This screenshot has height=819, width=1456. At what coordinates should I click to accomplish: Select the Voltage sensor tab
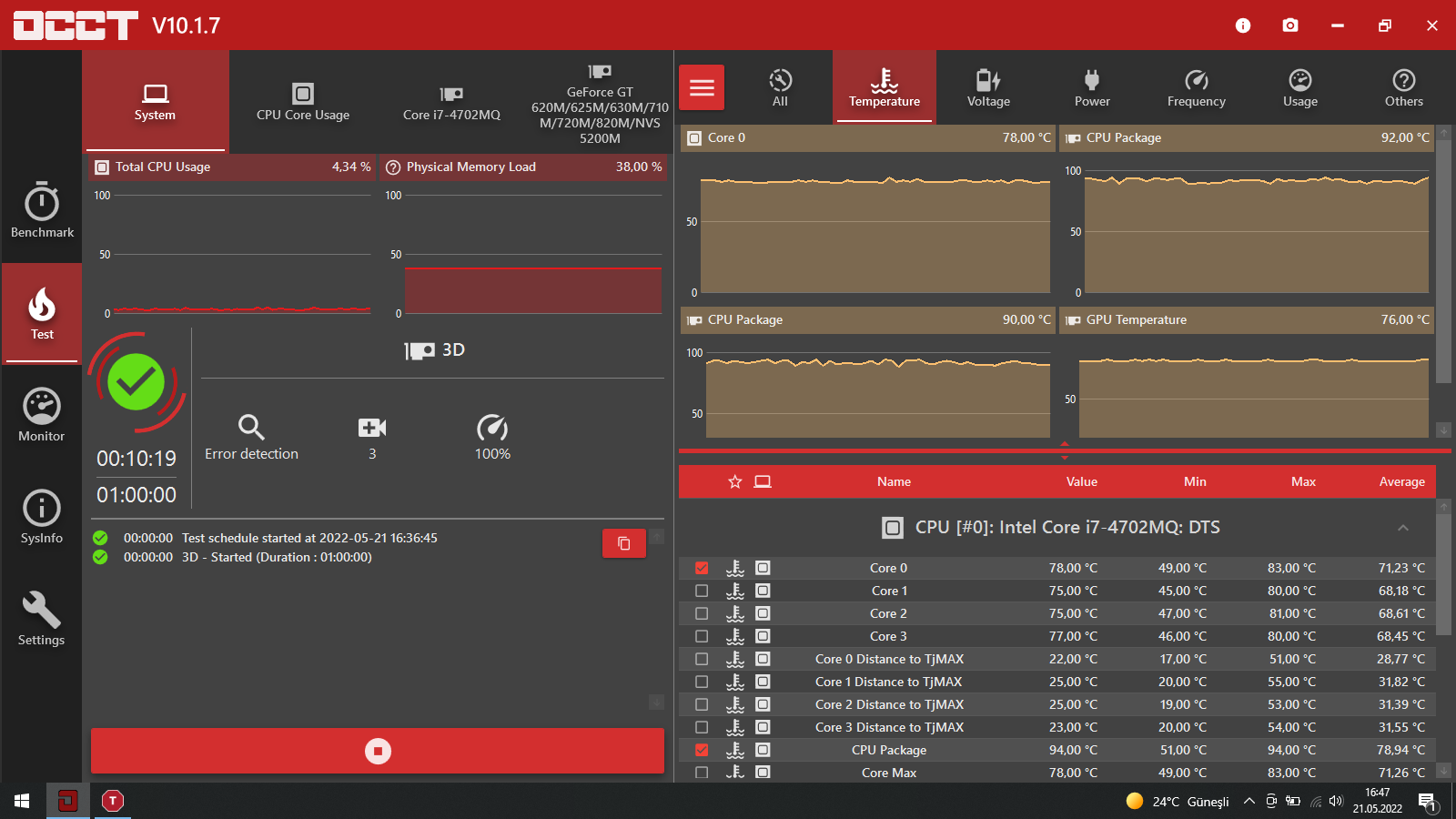pos(988,87)
